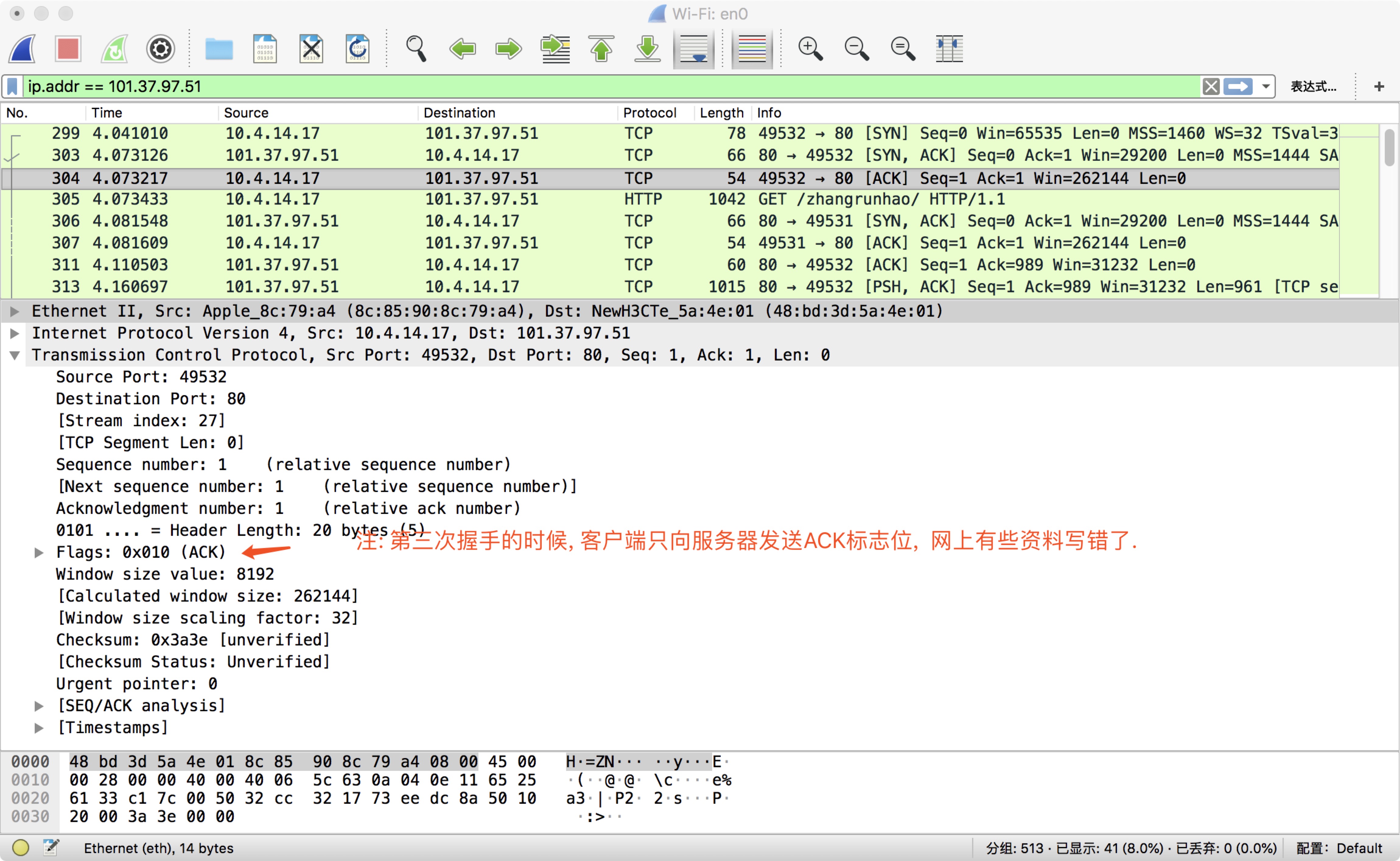Apply the display filter arrow
Screen dimensions: 1400x861
[x=1238, y=86]
